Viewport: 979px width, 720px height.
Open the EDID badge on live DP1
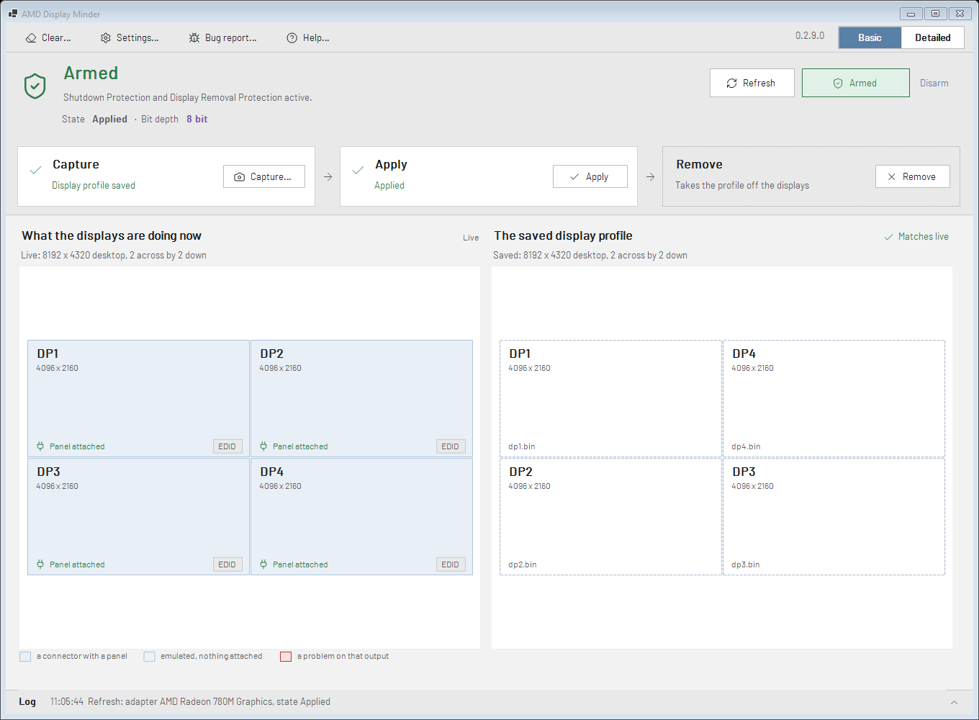point(227,446)
